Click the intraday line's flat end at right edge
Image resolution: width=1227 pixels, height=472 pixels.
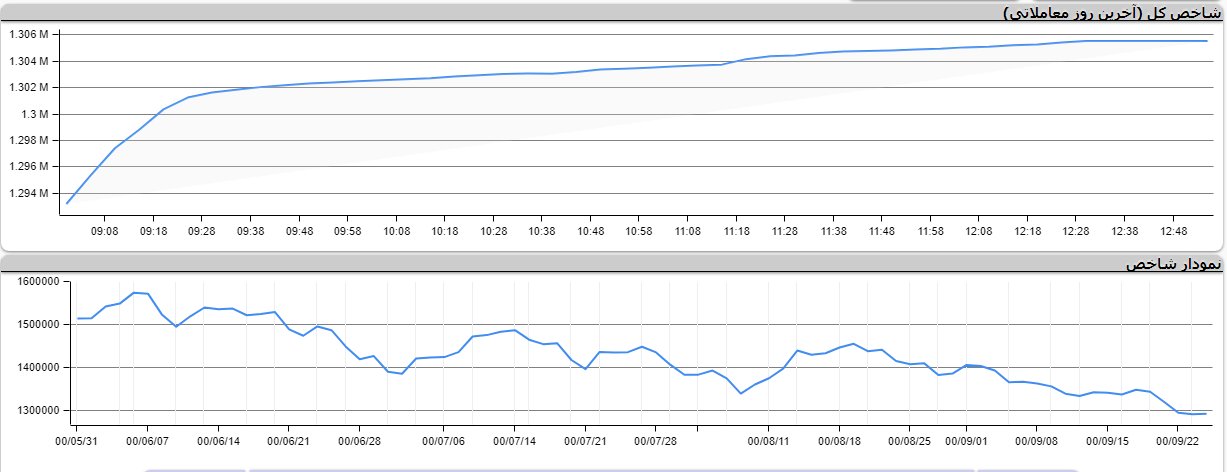[1207, 41]
